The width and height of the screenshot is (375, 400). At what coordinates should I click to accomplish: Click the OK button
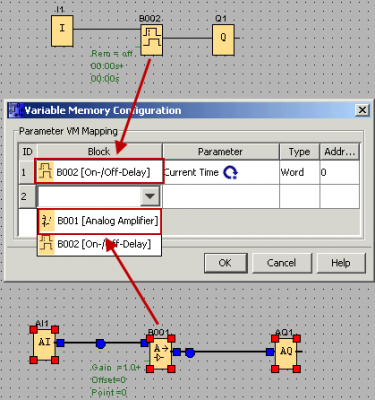pos(225,263)
